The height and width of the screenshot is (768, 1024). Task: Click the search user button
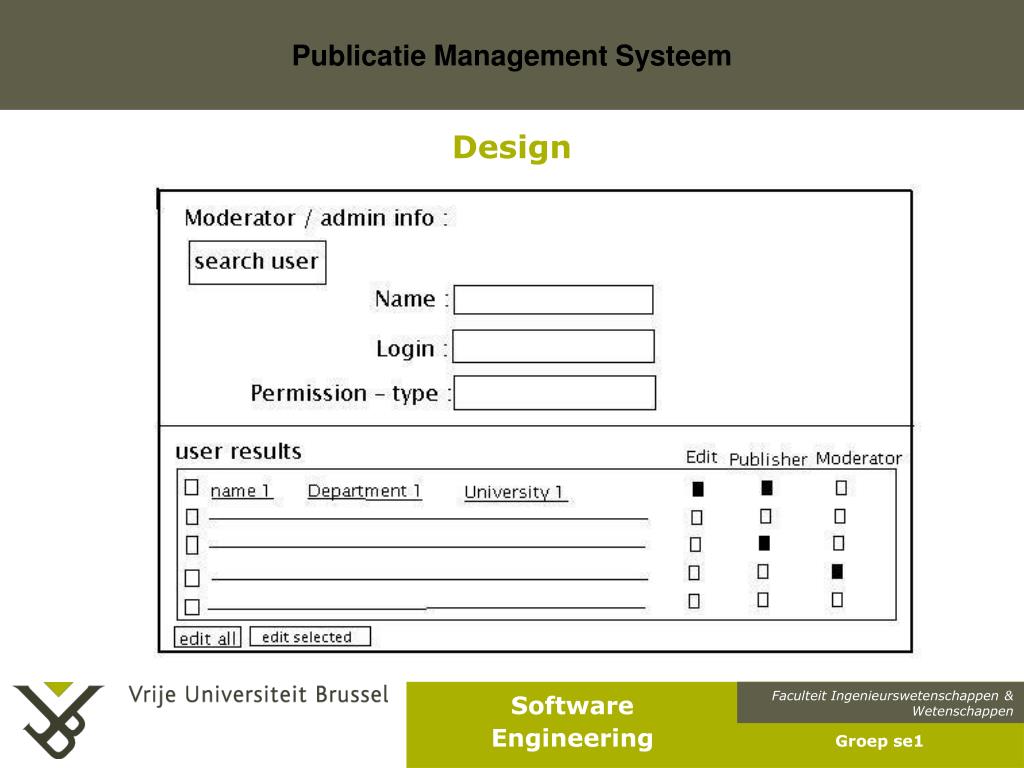[257, 262]
